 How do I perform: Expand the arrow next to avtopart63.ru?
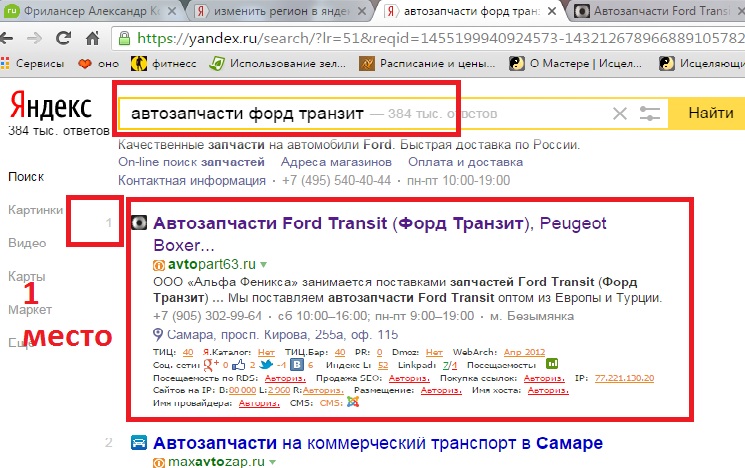coord(264,265)
